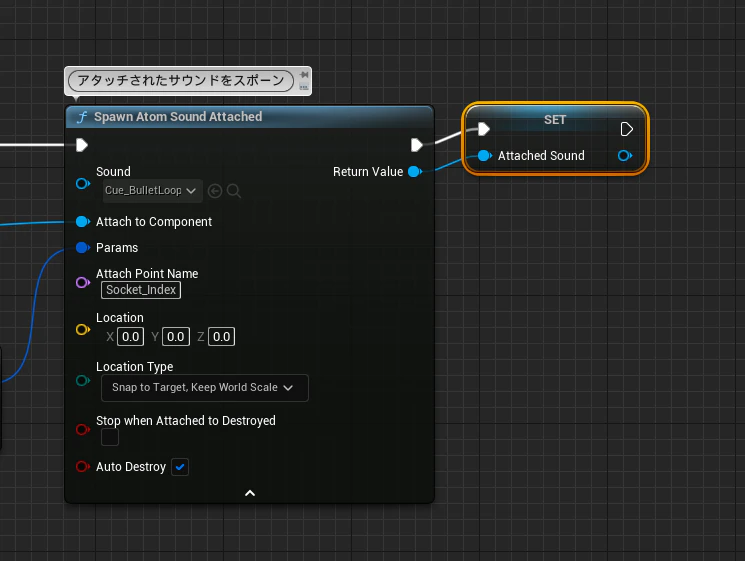Uncheck the Auto Destroy checkbox

[180, 467]
